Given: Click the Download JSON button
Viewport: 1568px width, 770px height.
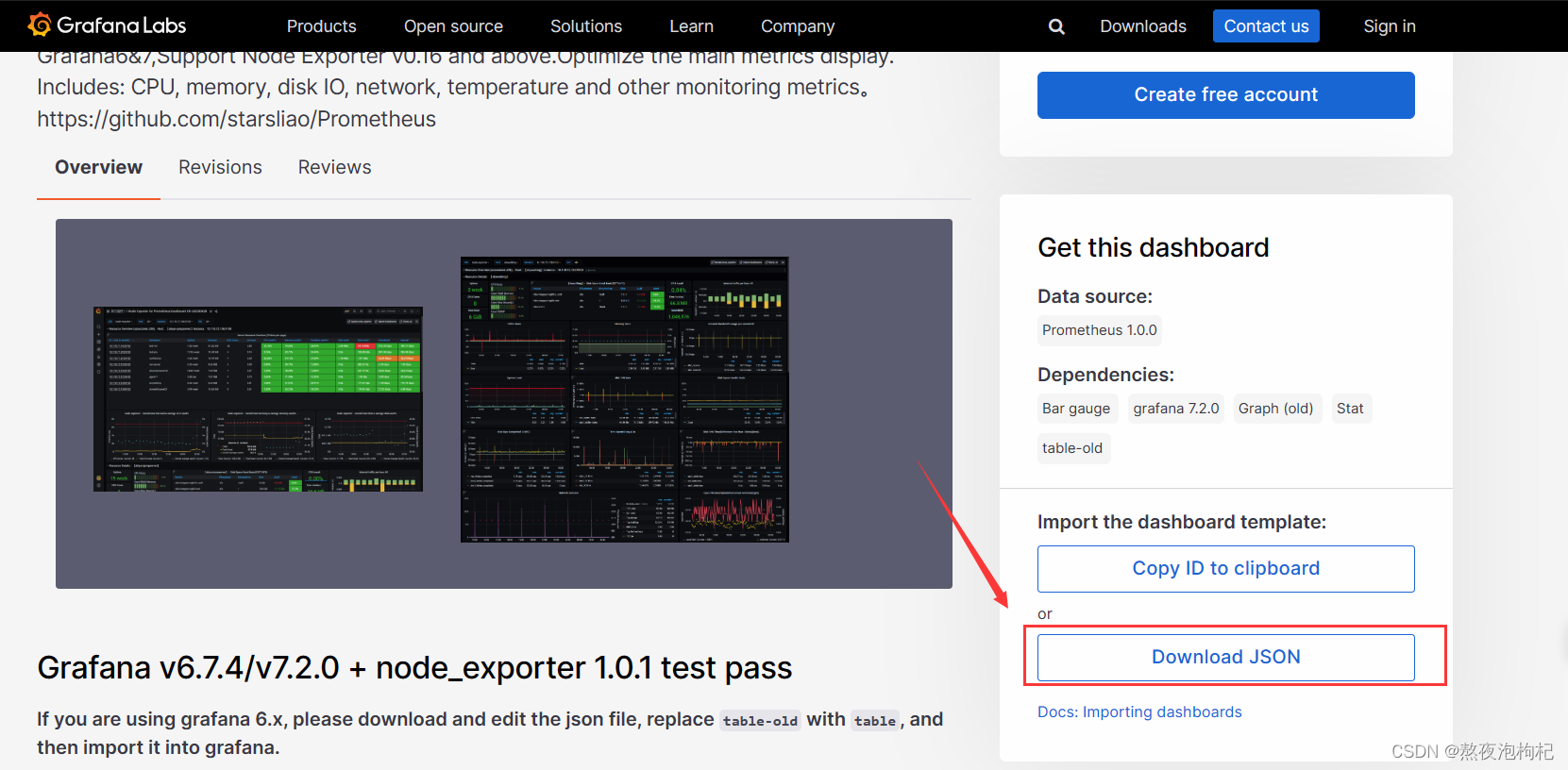Looking at the screenshot, I should click(1225, 657).
